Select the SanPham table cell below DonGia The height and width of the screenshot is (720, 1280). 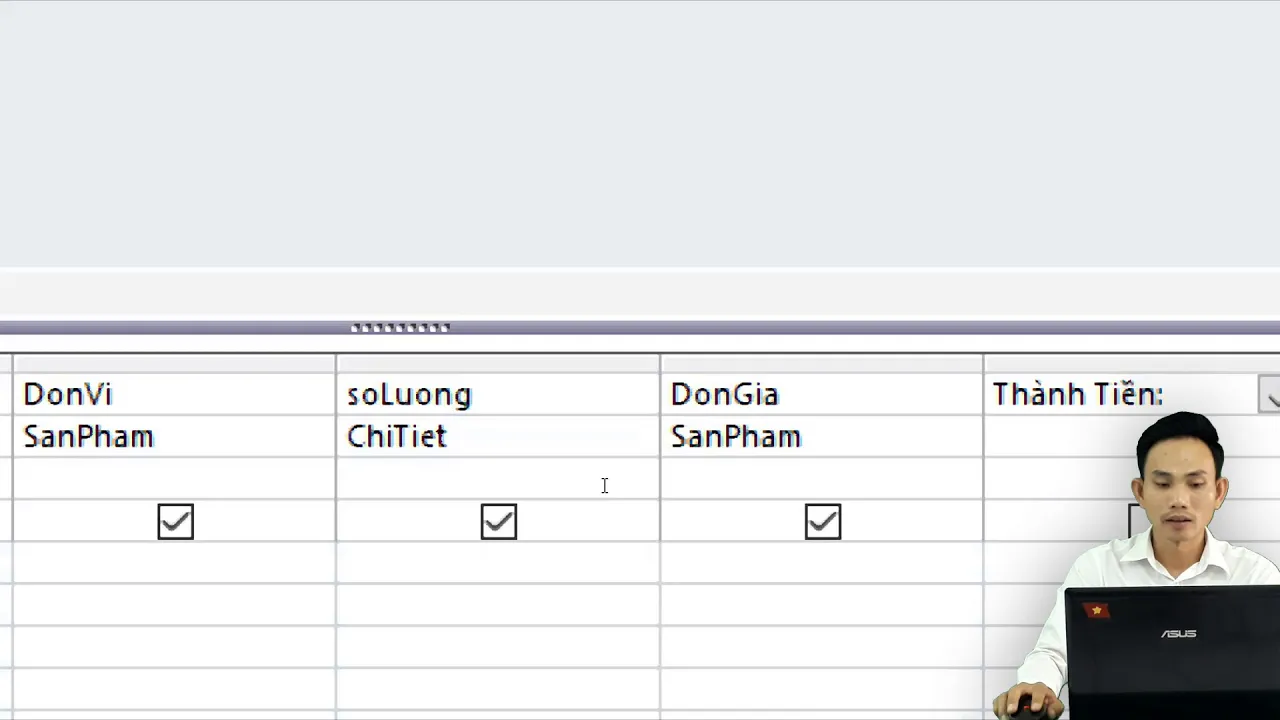click(822, 437)
